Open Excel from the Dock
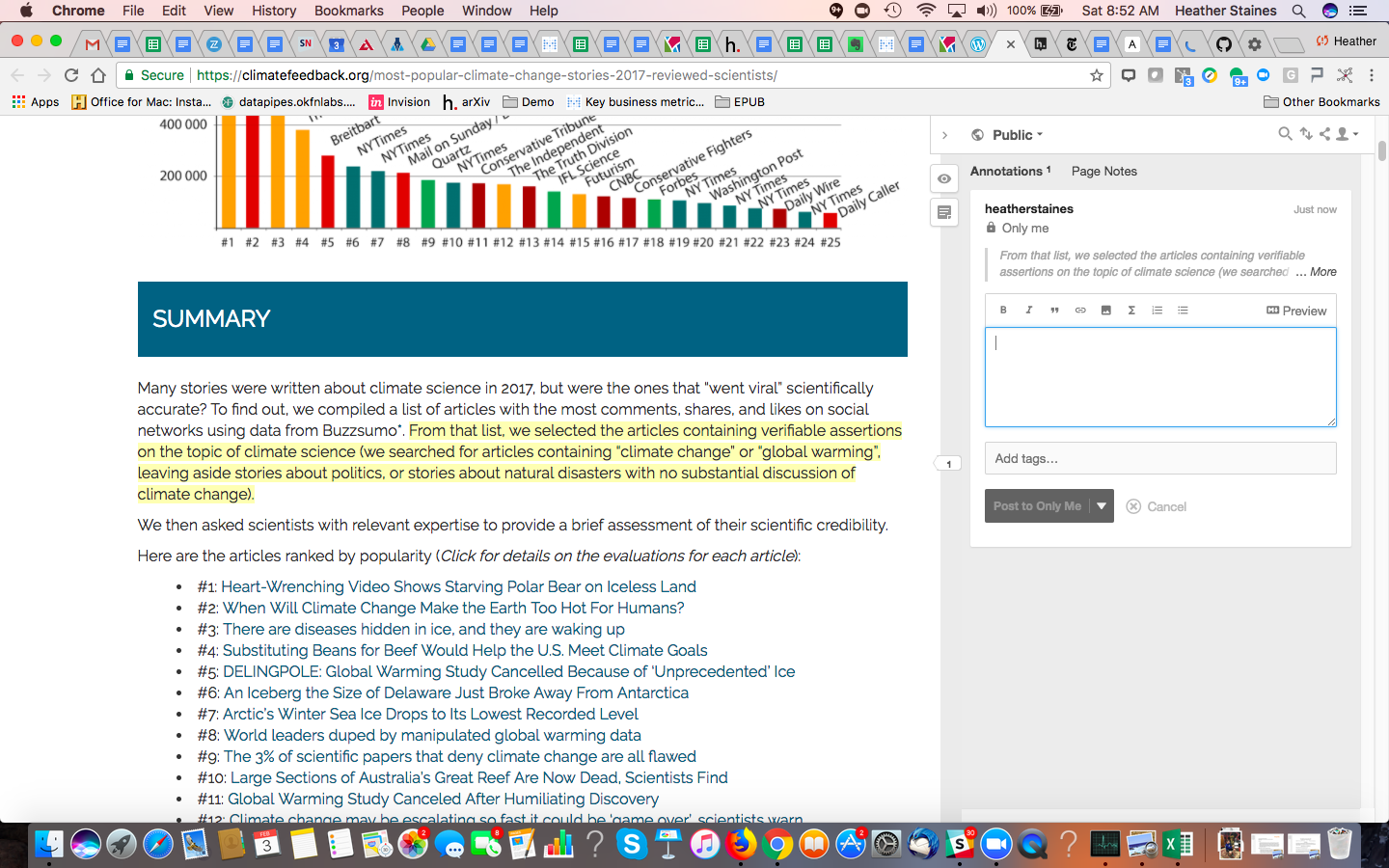 1178,845
